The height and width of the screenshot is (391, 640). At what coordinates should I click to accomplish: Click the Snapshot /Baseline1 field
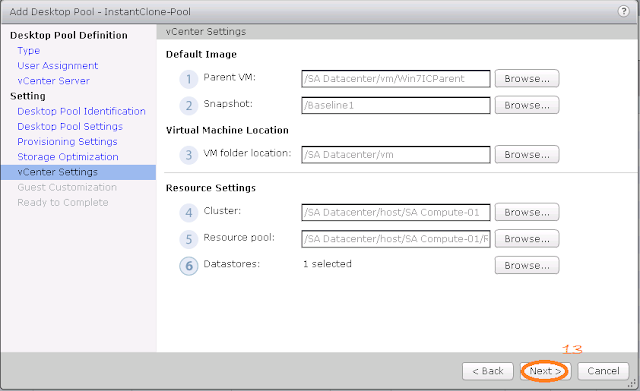pyautogui.click(x=396, y=105)
